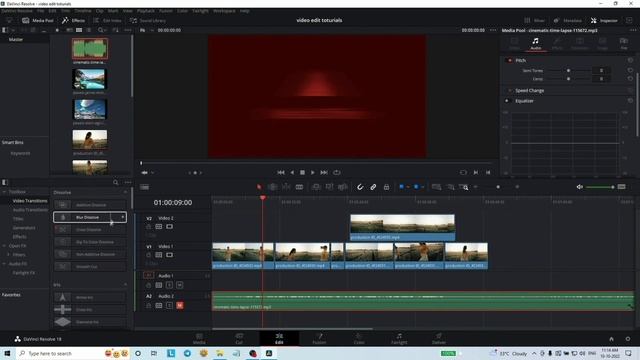Image resolution: width=640 pixels, height=360 pixels.
Task: Open the Mixer panel
Action: tap(535, 20)
